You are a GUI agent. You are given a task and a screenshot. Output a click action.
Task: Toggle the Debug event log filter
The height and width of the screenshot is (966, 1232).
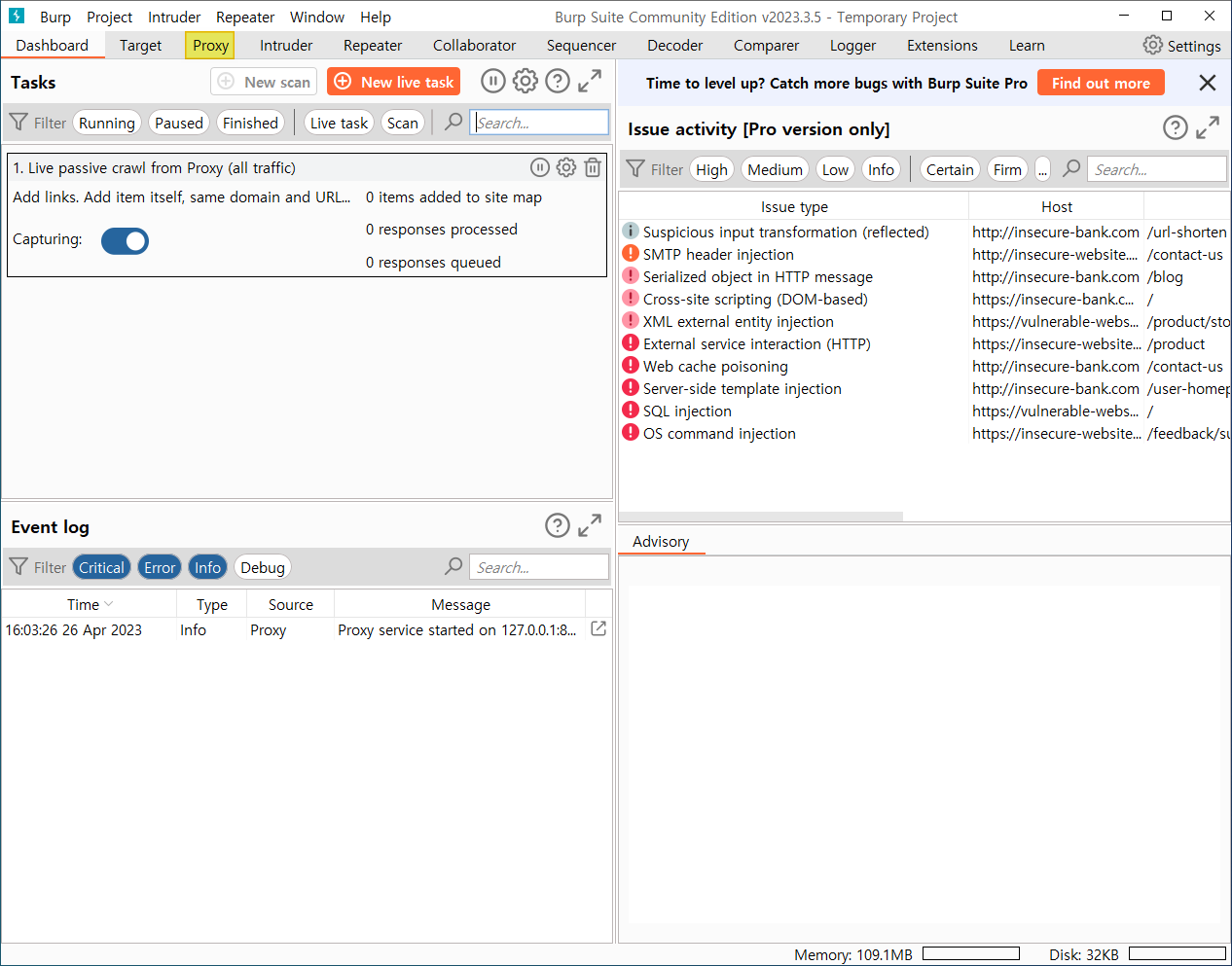tap(263, 567)
